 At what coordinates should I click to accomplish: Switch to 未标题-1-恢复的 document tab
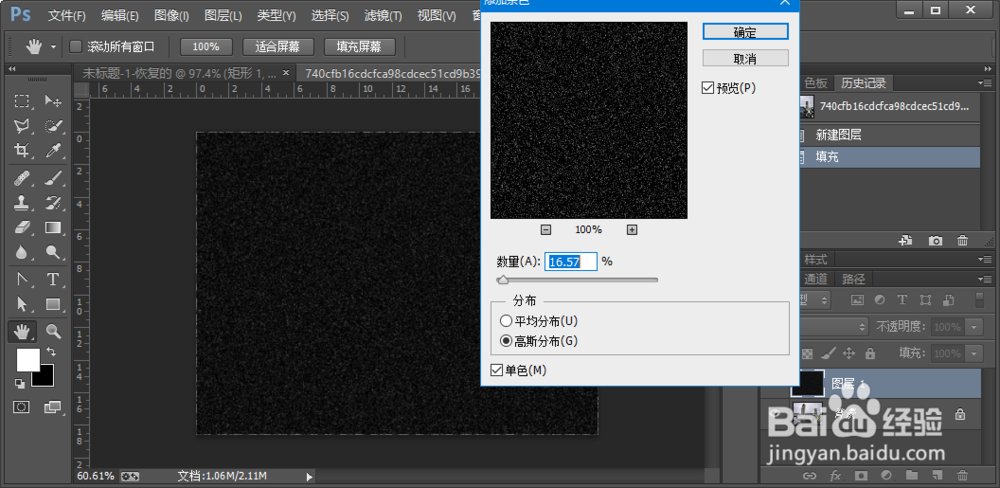click(x=184, y=72)
